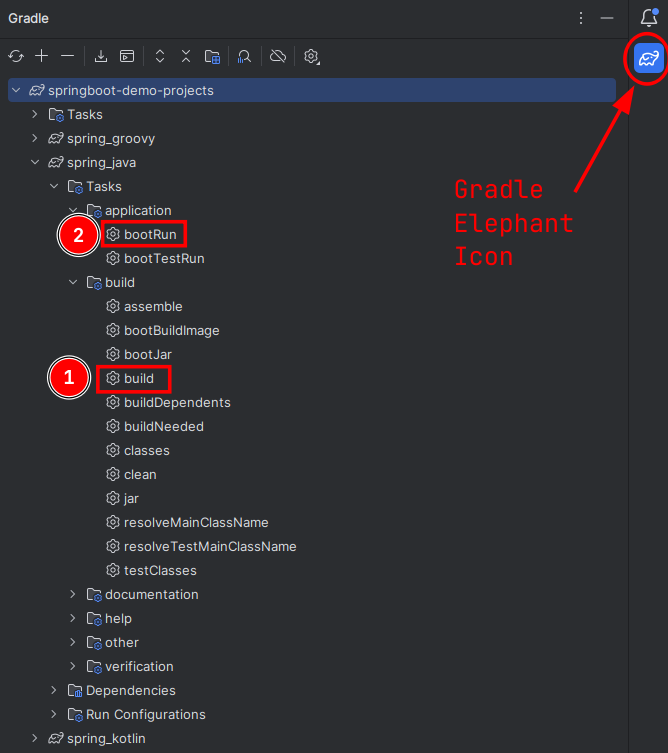Click the Download Sources icon

(101, 56)
